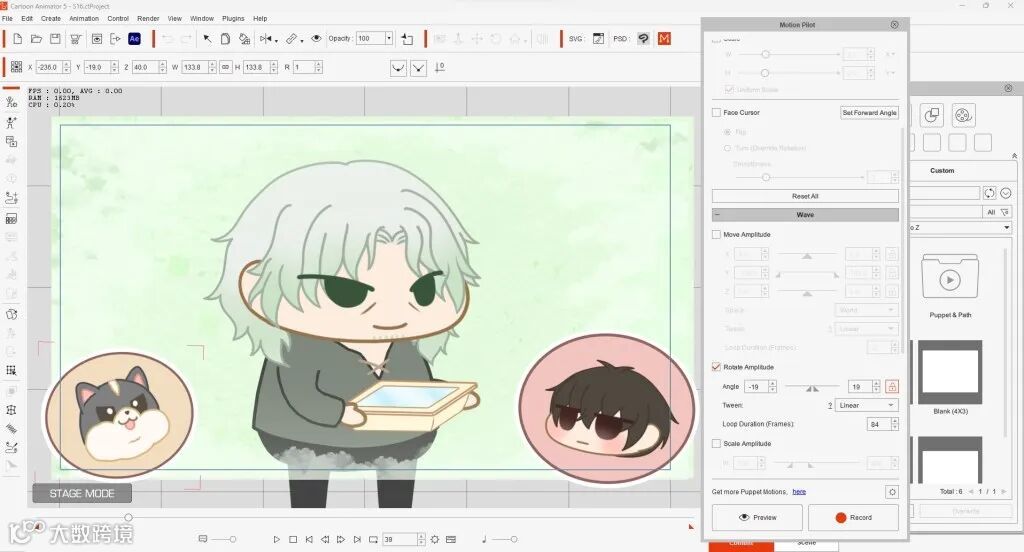Open the File menu
Image resolution: width=1024 pixels, height=552 pixels.
tap(8, 18)
